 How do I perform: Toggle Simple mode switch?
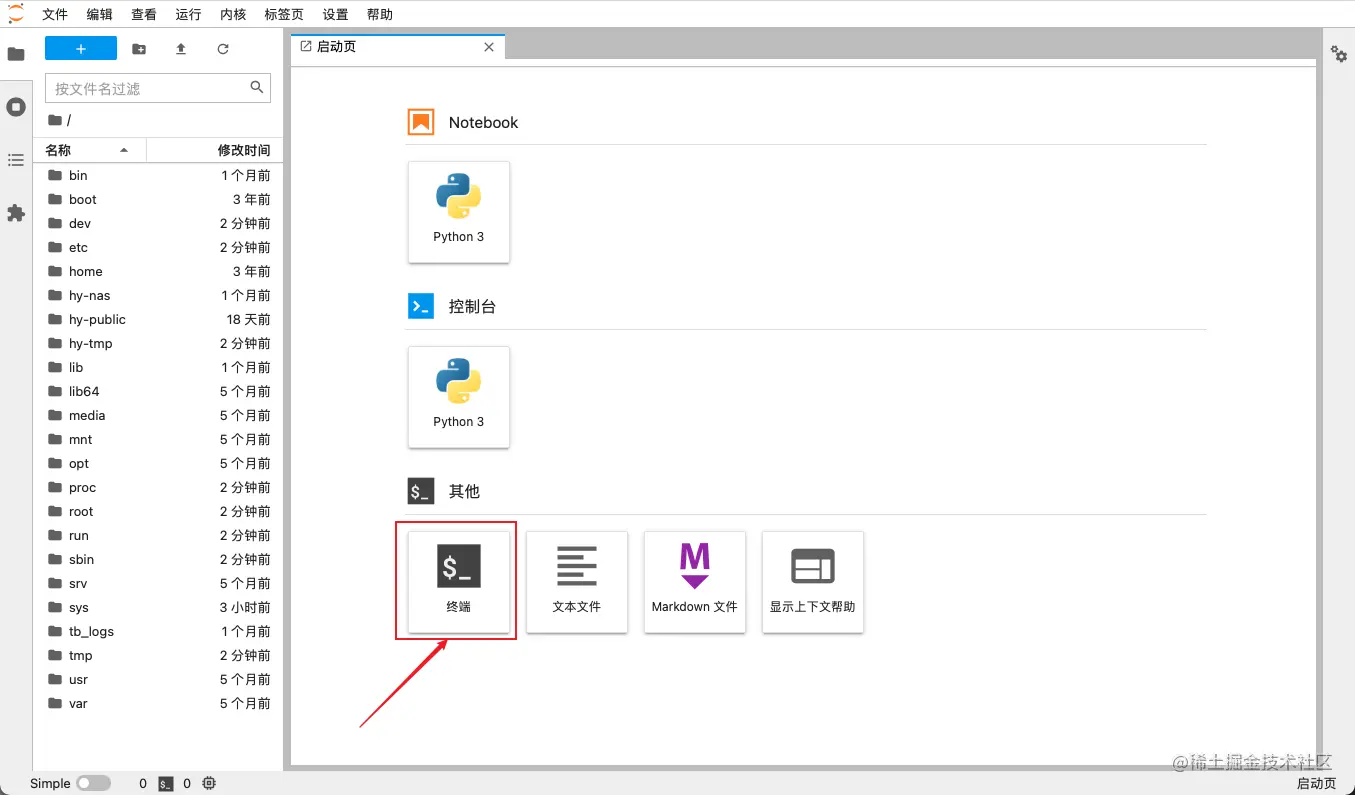click(x=93, y=784)
